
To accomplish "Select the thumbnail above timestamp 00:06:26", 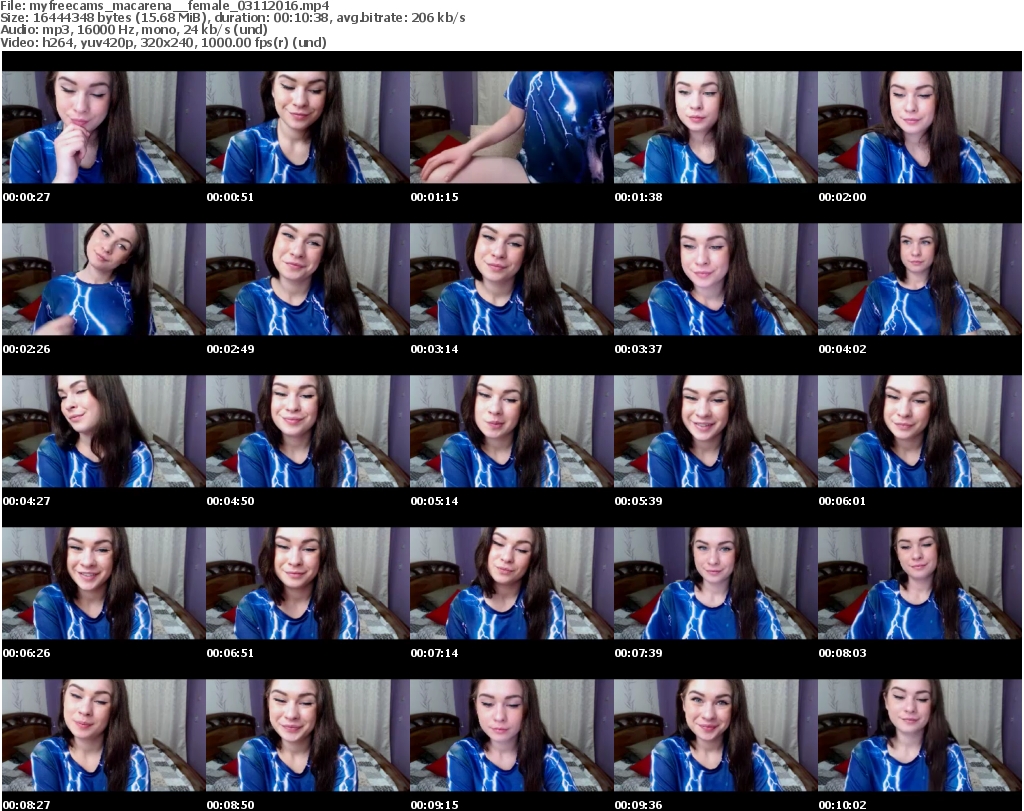I will click(103, 583).
